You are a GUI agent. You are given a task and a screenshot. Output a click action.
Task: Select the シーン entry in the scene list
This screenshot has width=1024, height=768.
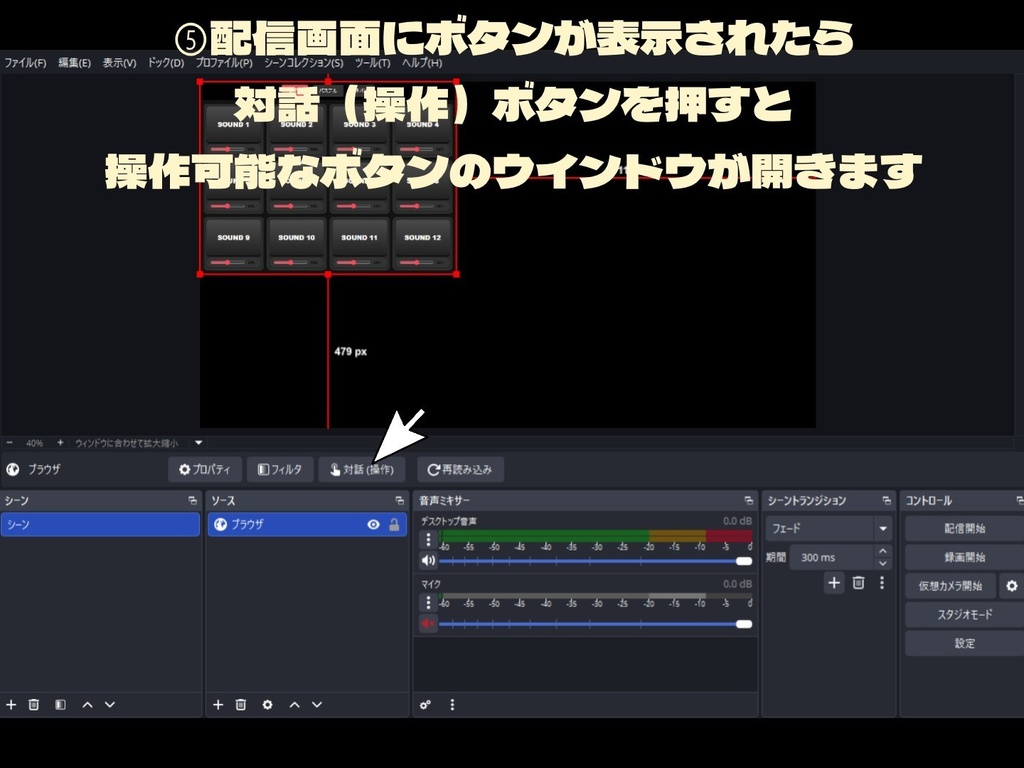pyautogui.click(x=100, y=524)
